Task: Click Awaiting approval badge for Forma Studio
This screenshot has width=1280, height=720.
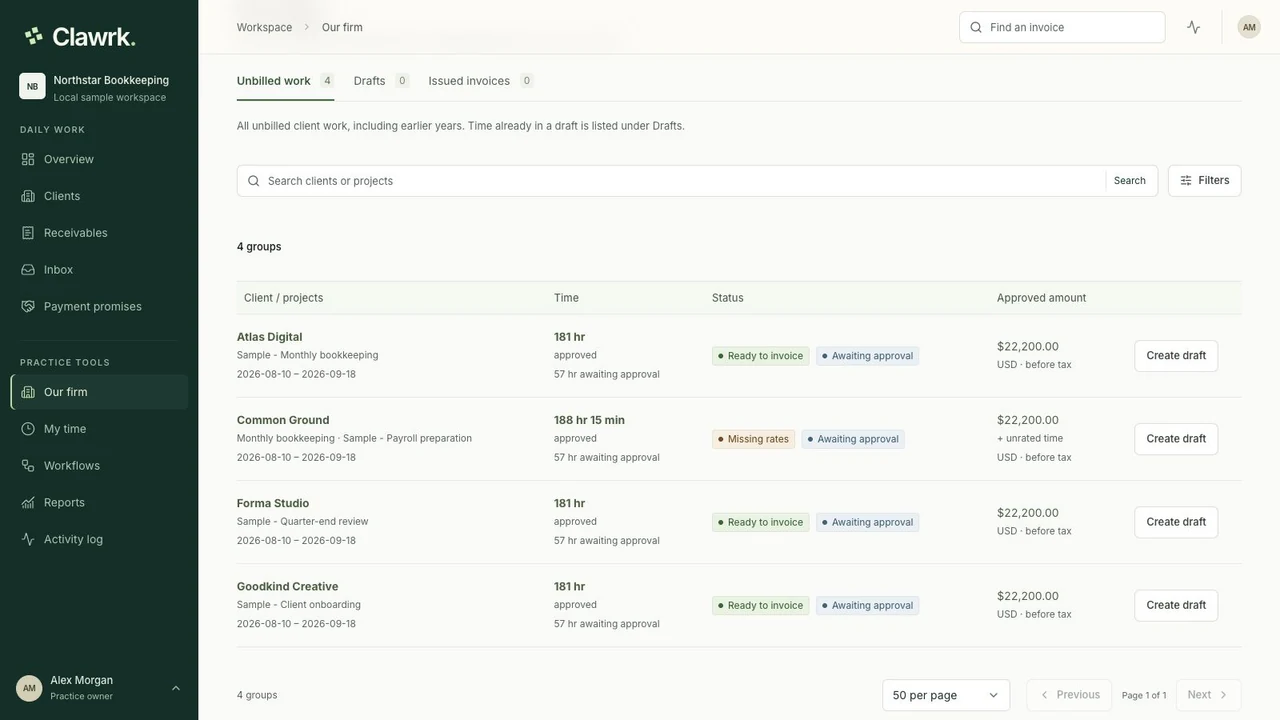Action: click(868, 522)
